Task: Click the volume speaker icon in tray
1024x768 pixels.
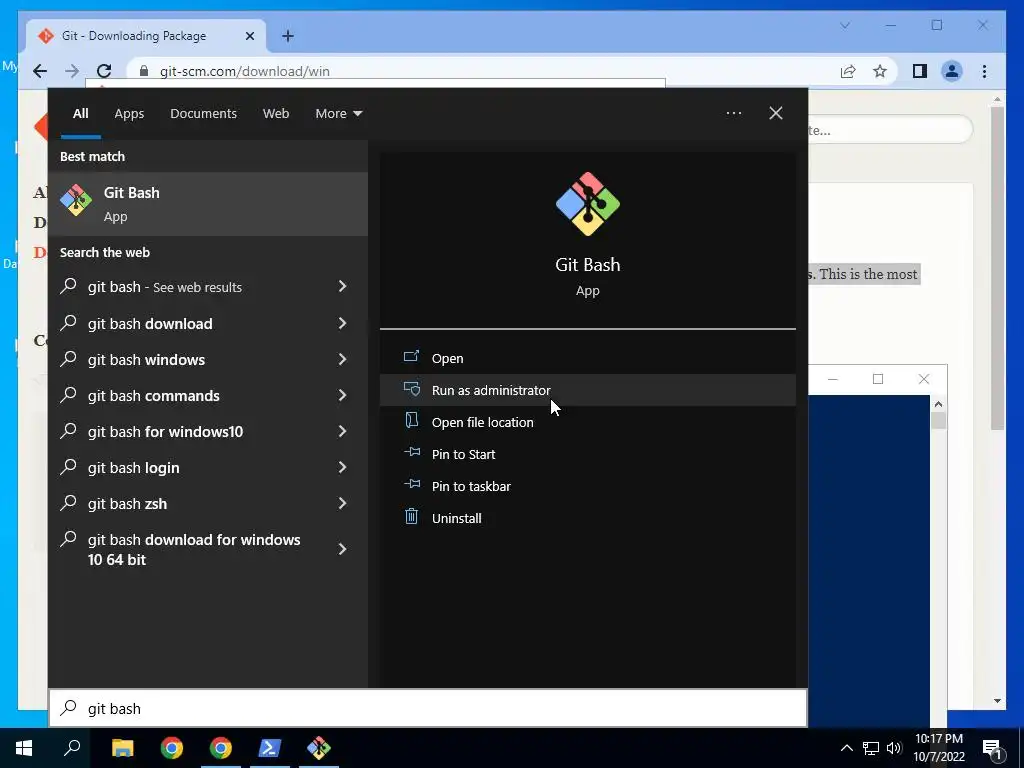Action: [x=894, y=748]
